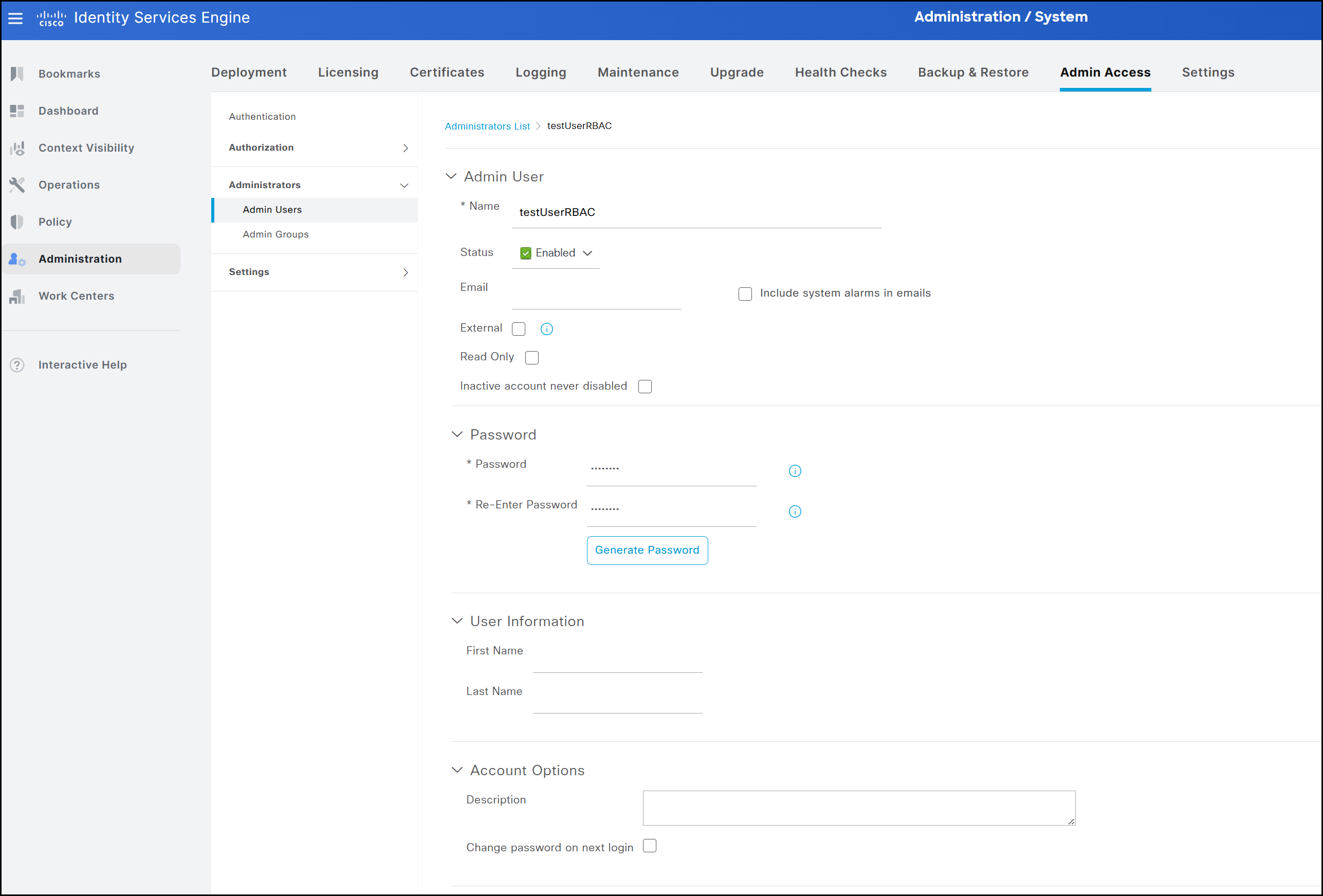Click the Dashboard sidebar icon

pos(17,111)
